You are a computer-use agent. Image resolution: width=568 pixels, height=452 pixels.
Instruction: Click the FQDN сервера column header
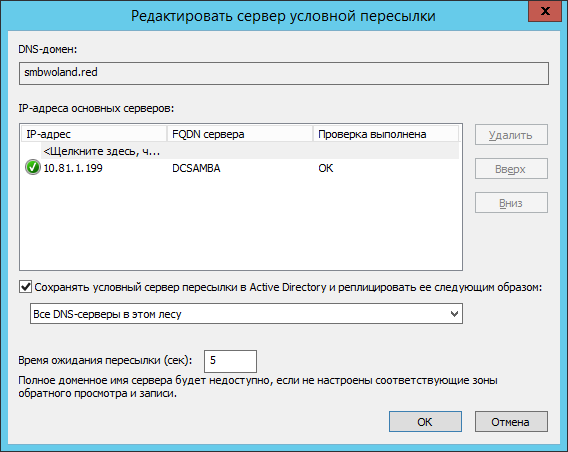(240, 134)
